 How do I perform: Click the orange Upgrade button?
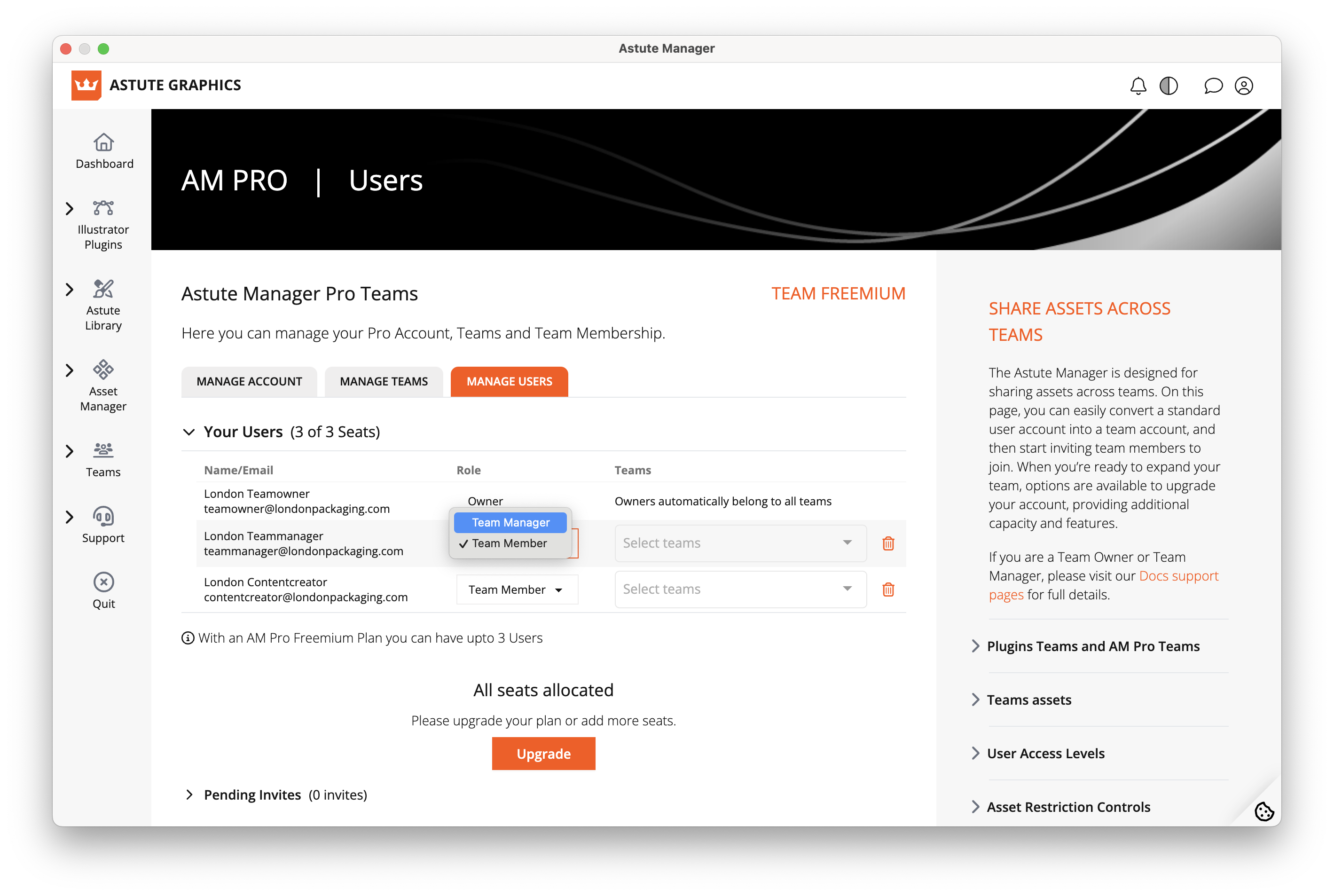tap(543, 754)
